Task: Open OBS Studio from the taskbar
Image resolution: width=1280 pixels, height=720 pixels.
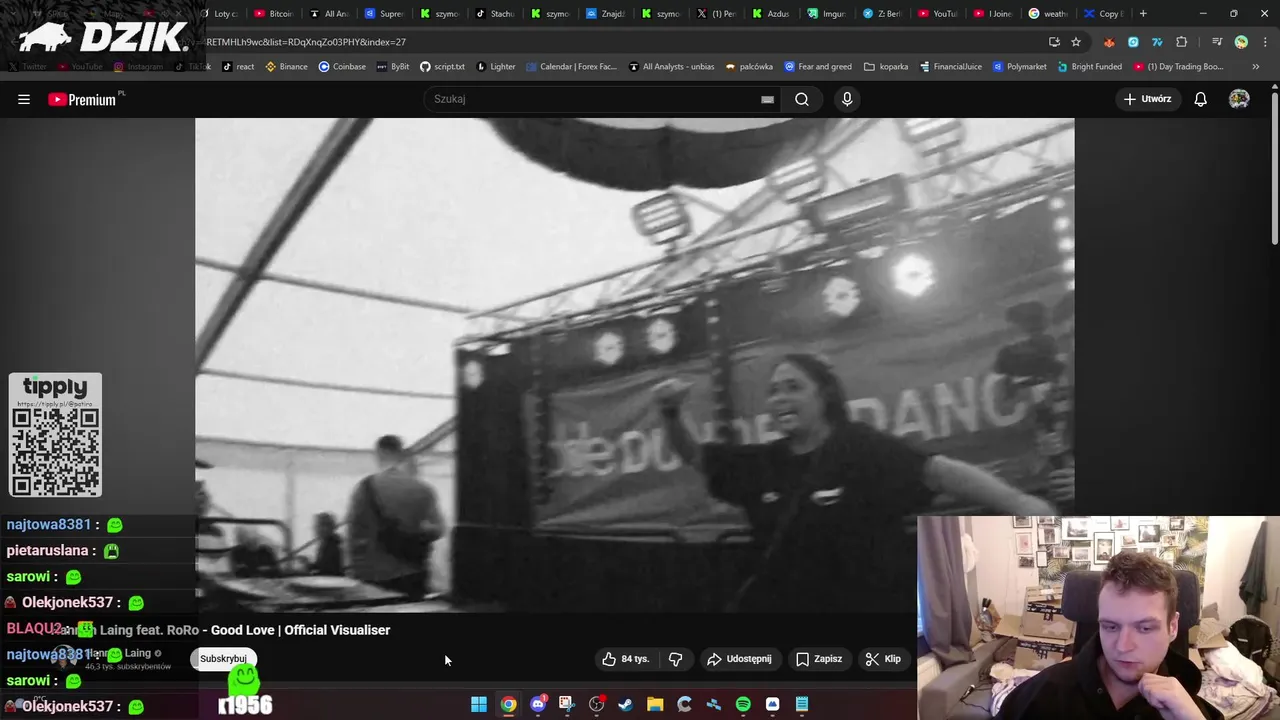Action: click(597, 704)
